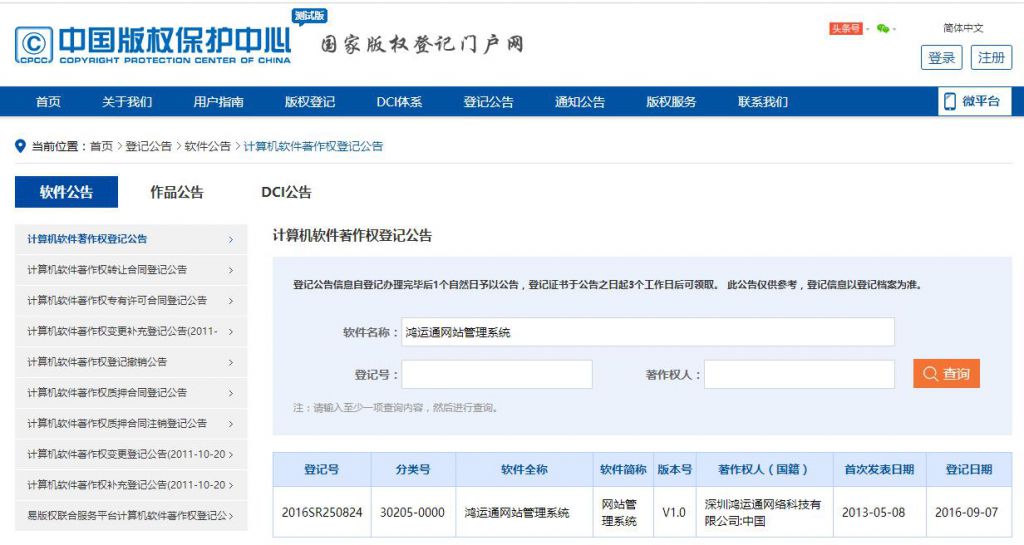1024x545 pixels.
Task: Open the 通知公告 nav item
Action: (580, 102)
